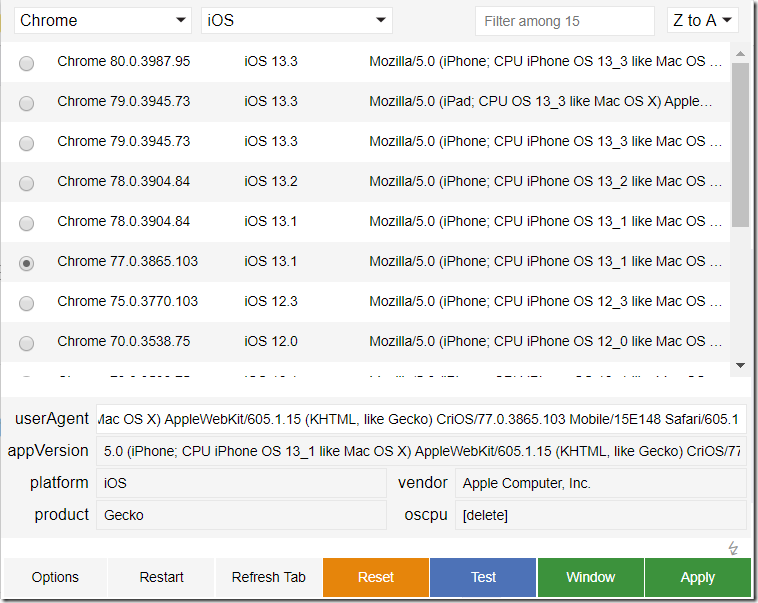Click the scrollbar up arrow
Image resolution: width=758 pixels, height=603 pixels.
point(740,54)
